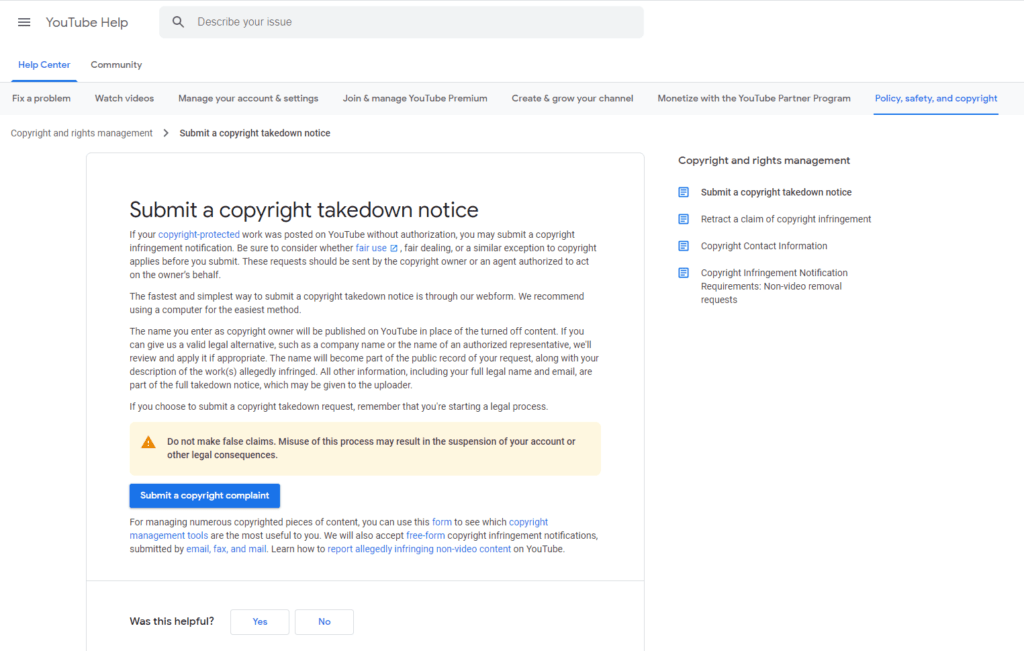Answer No to Was this helpful

point(324,621)
